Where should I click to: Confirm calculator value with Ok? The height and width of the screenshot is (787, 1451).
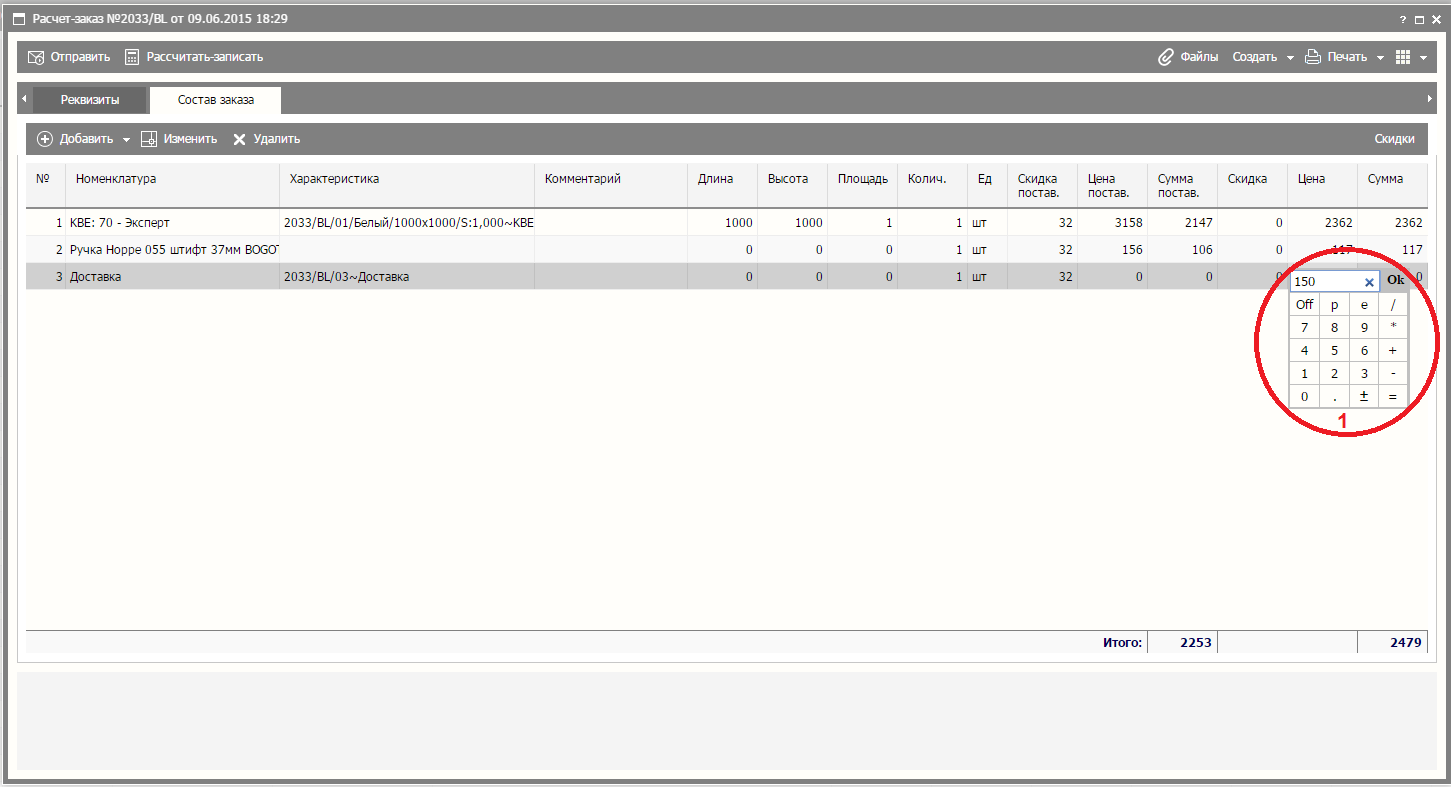point(1395,280)
